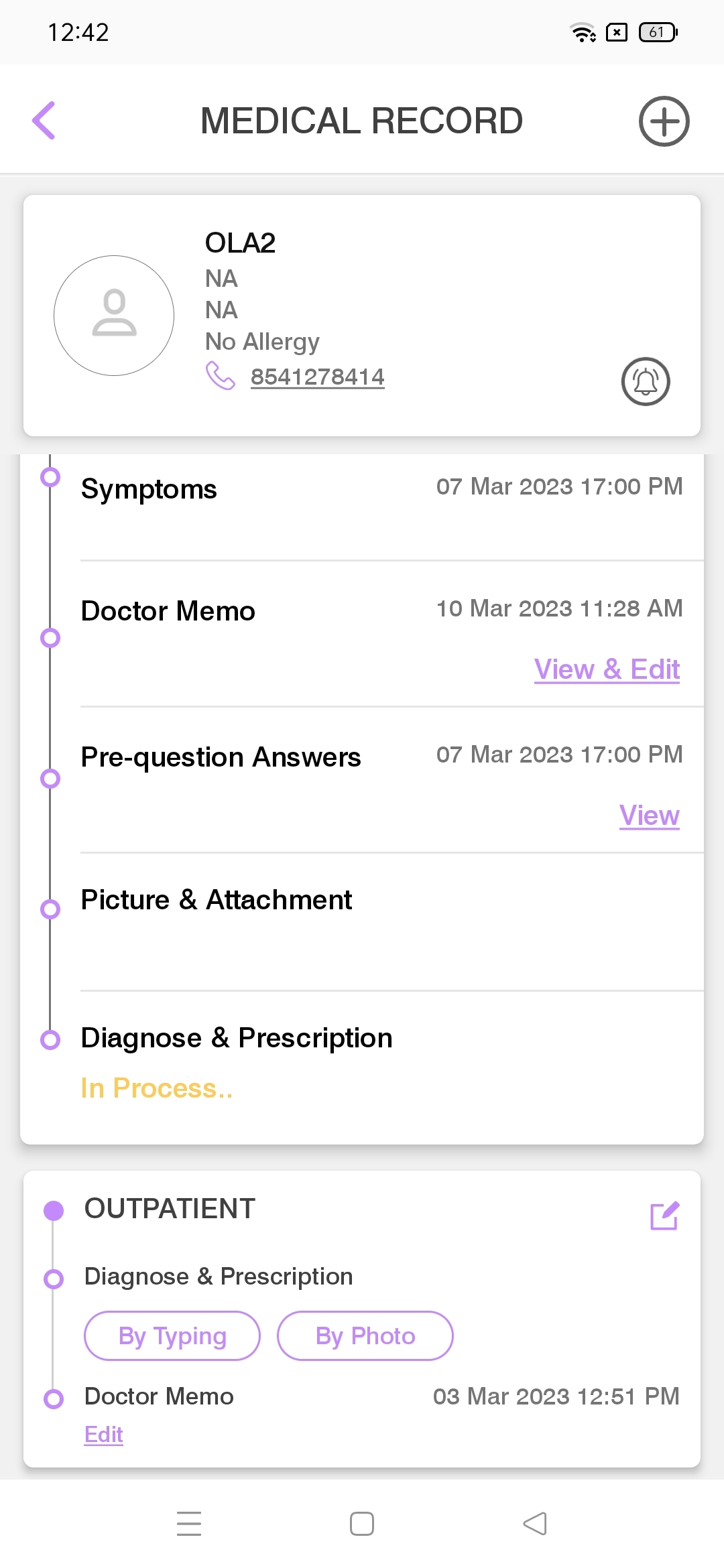The image size is (724, 1568).
Task: Tap the Diagnose & Prescription timeline circle
Action: tap(50, 1039)
